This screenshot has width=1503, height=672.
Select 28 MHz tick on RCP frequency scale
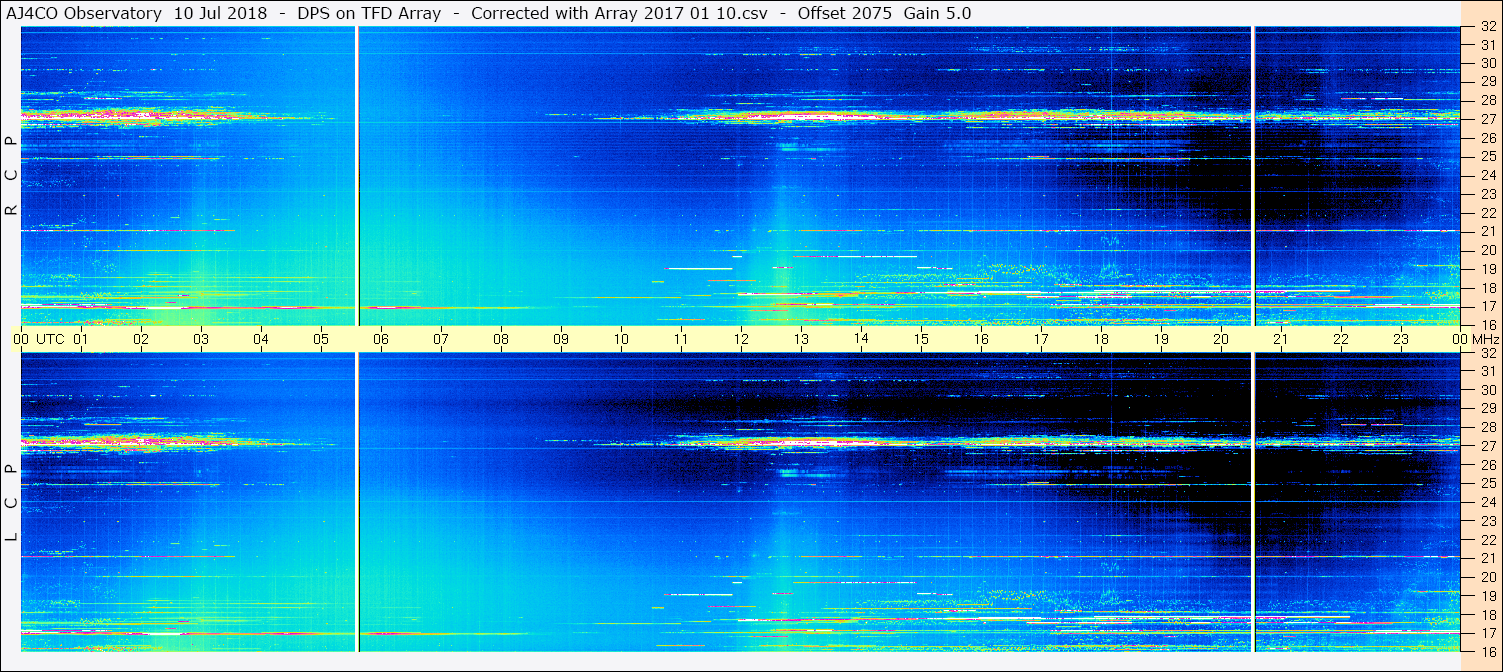tap(1487, 100)
